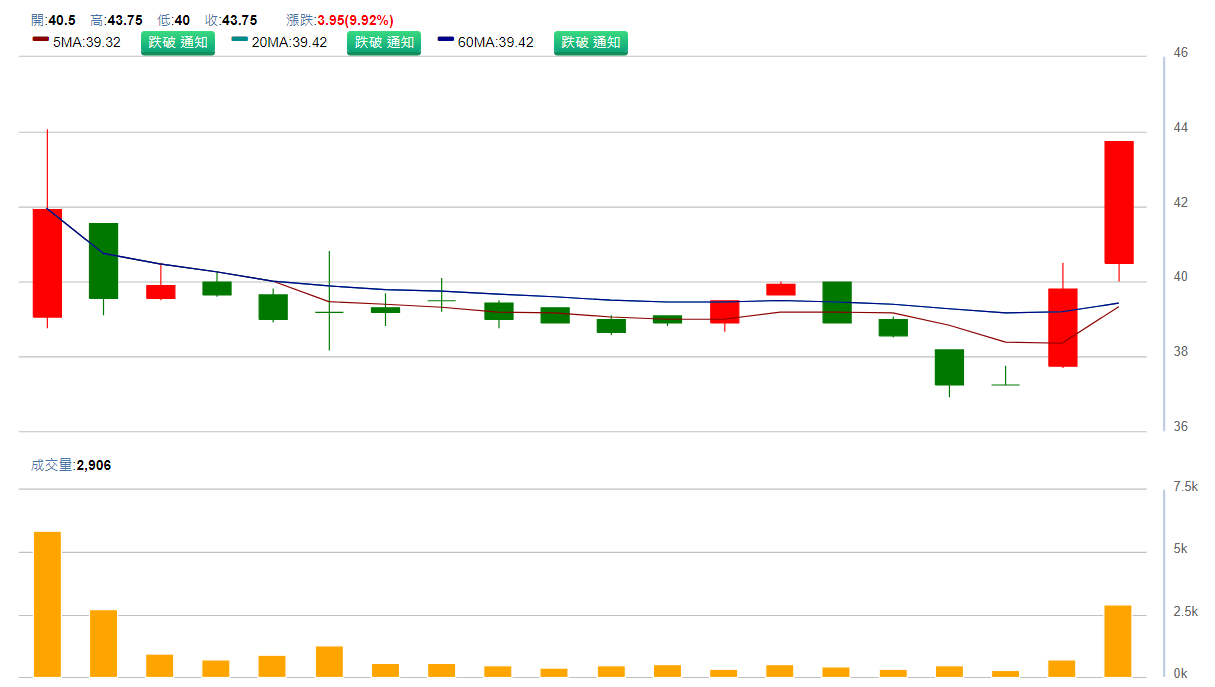Select the 20MA:39.42 legend label

coord(290,42)
